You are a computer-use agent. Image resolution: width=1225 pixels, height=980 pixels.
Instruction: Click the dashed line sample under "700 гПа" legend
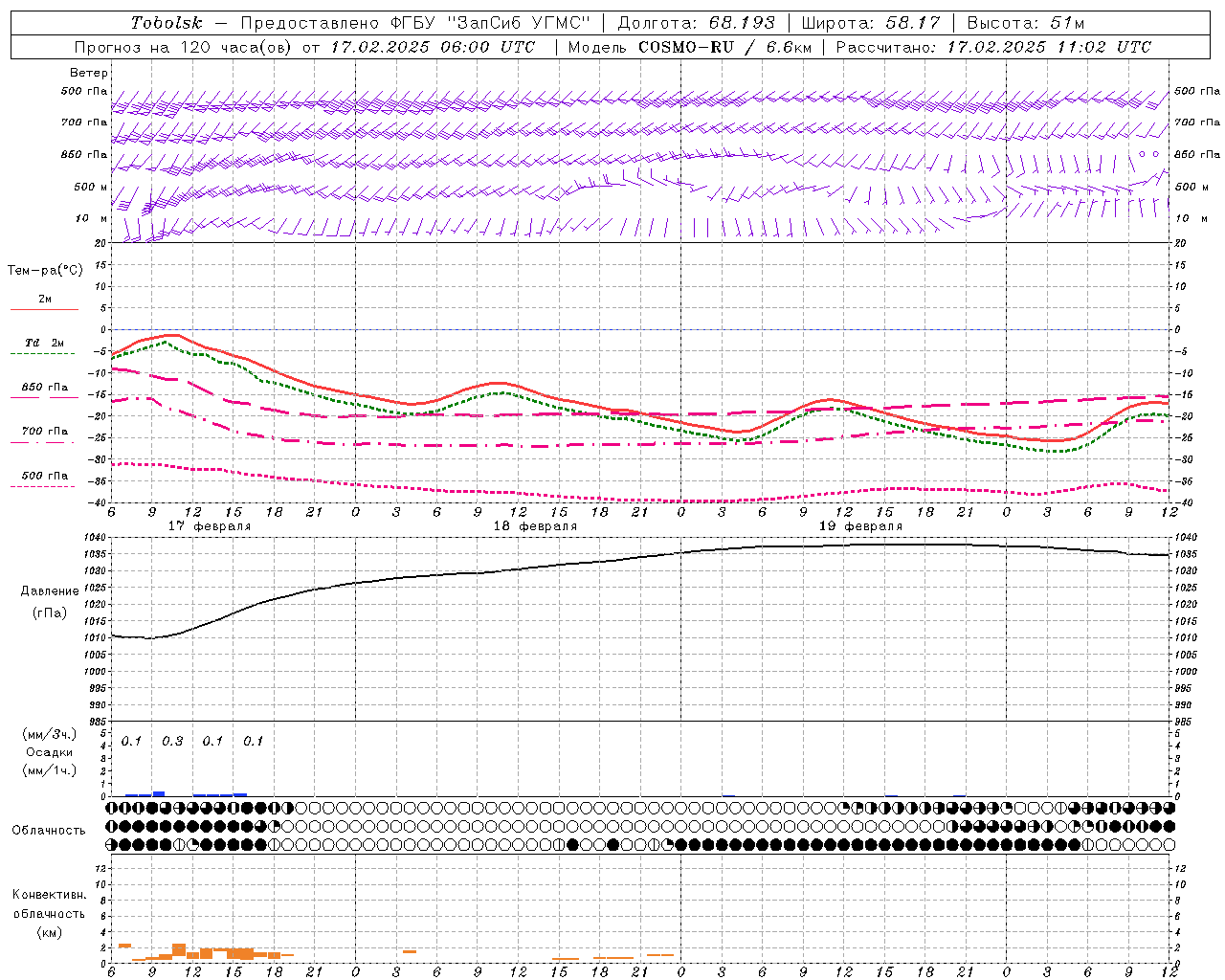pos(42,442)
